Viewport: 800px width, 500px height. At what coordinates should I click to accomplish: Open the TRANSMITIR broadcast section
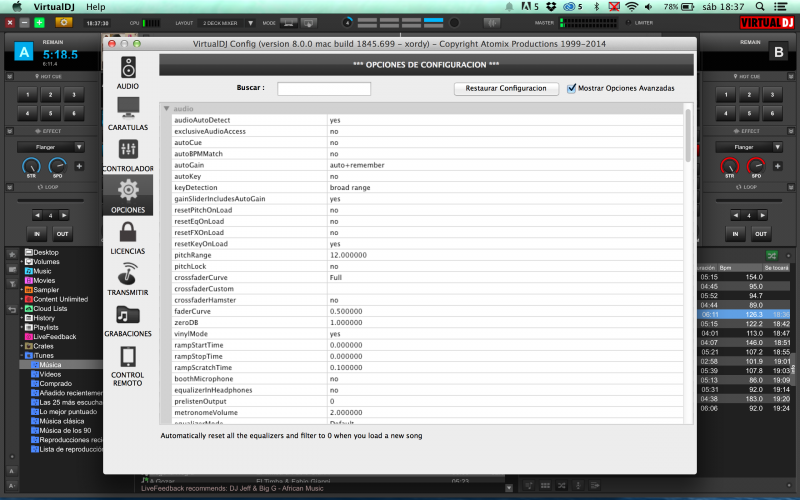coord(128,279)
